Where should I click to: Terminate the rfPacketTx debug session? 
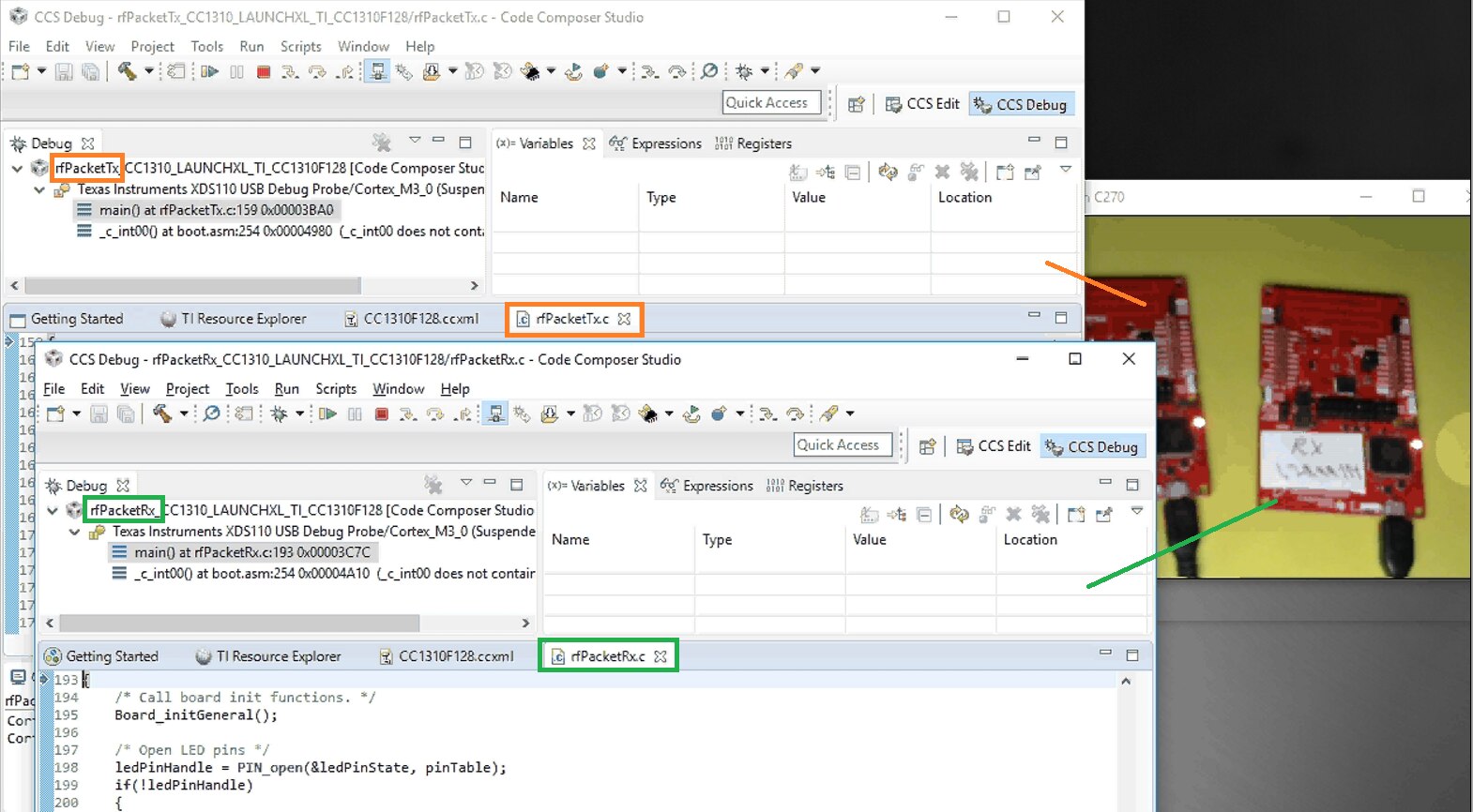tap(264, 71)
